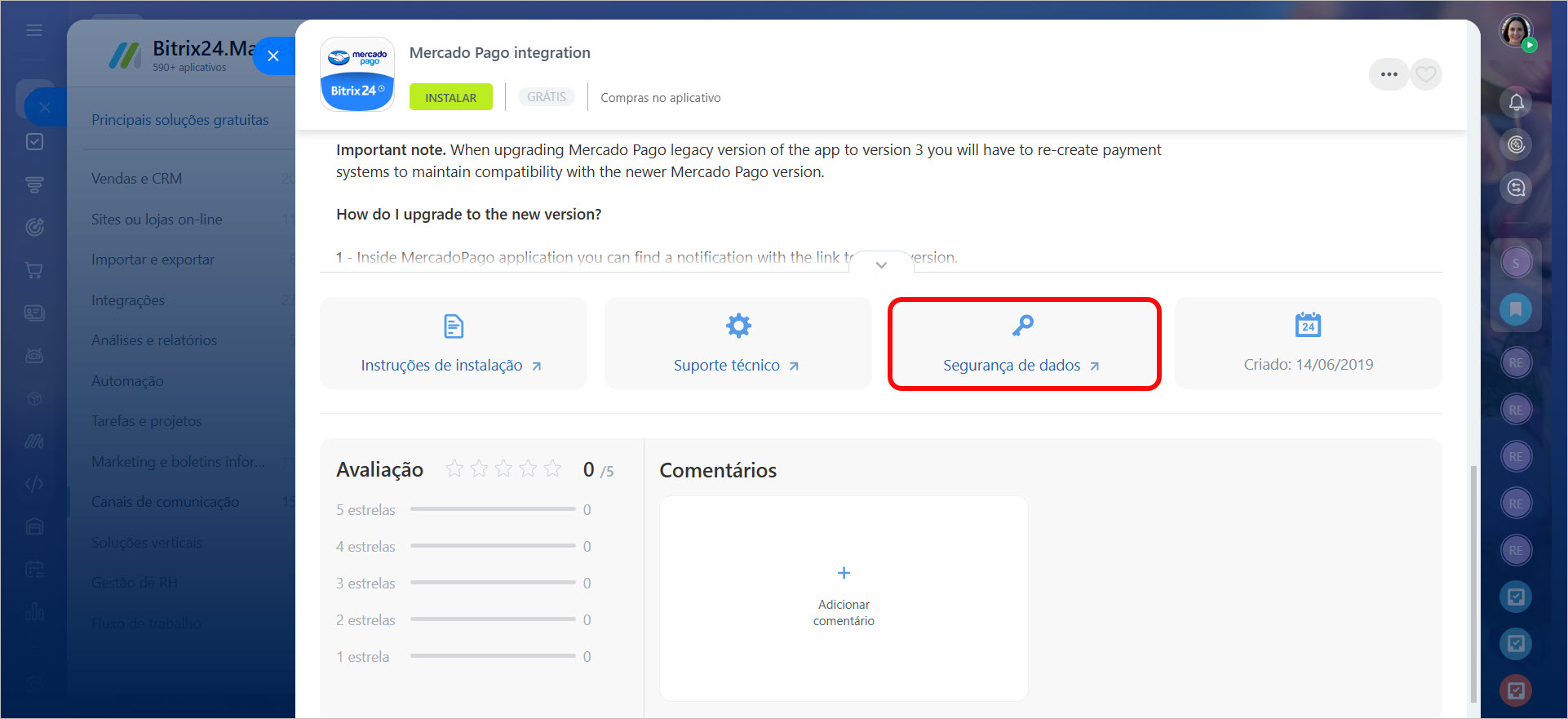Viewport: 1568px width, 719px height.
Task: Select Principais soluções gratuitas category
Action: (180, 120)
